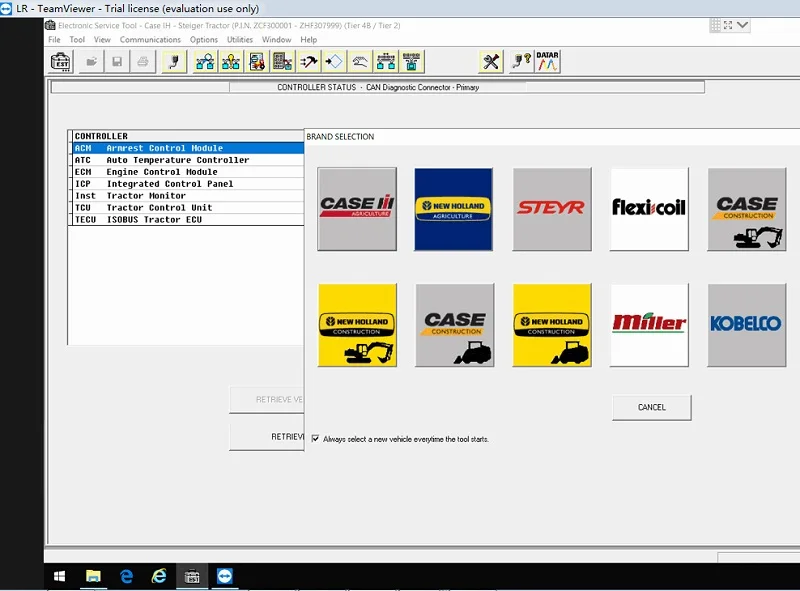Select the New Holland Agriculture brand
Viewport: 800px width, 591px height.
tap(454, 209)
